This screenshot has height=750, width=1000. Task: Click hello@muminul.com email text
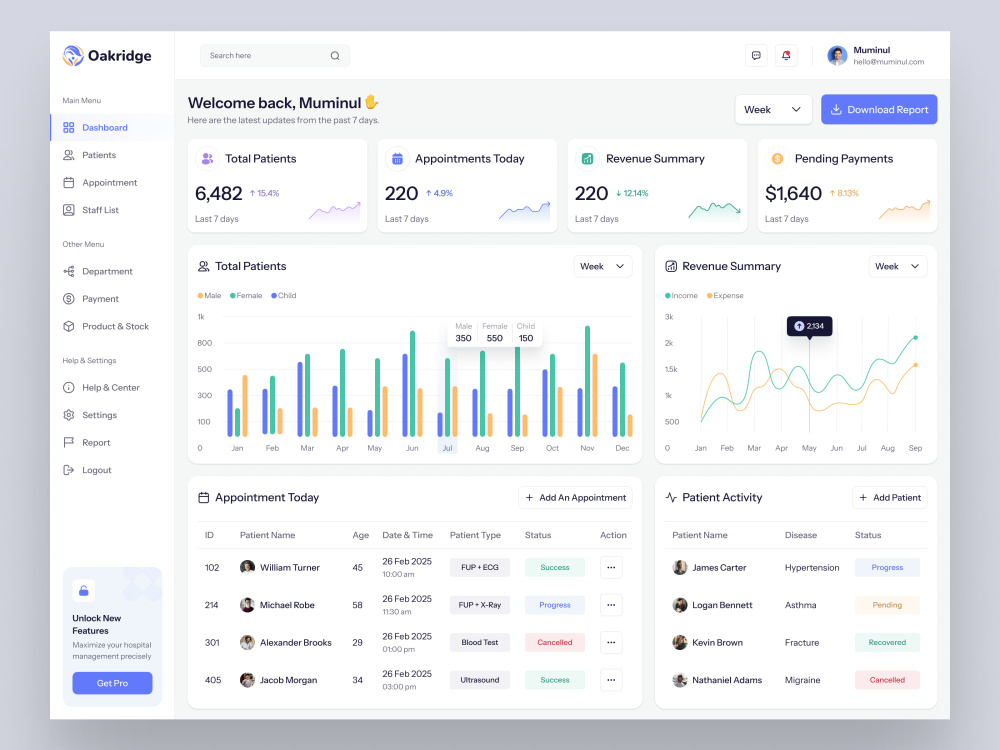888,62
